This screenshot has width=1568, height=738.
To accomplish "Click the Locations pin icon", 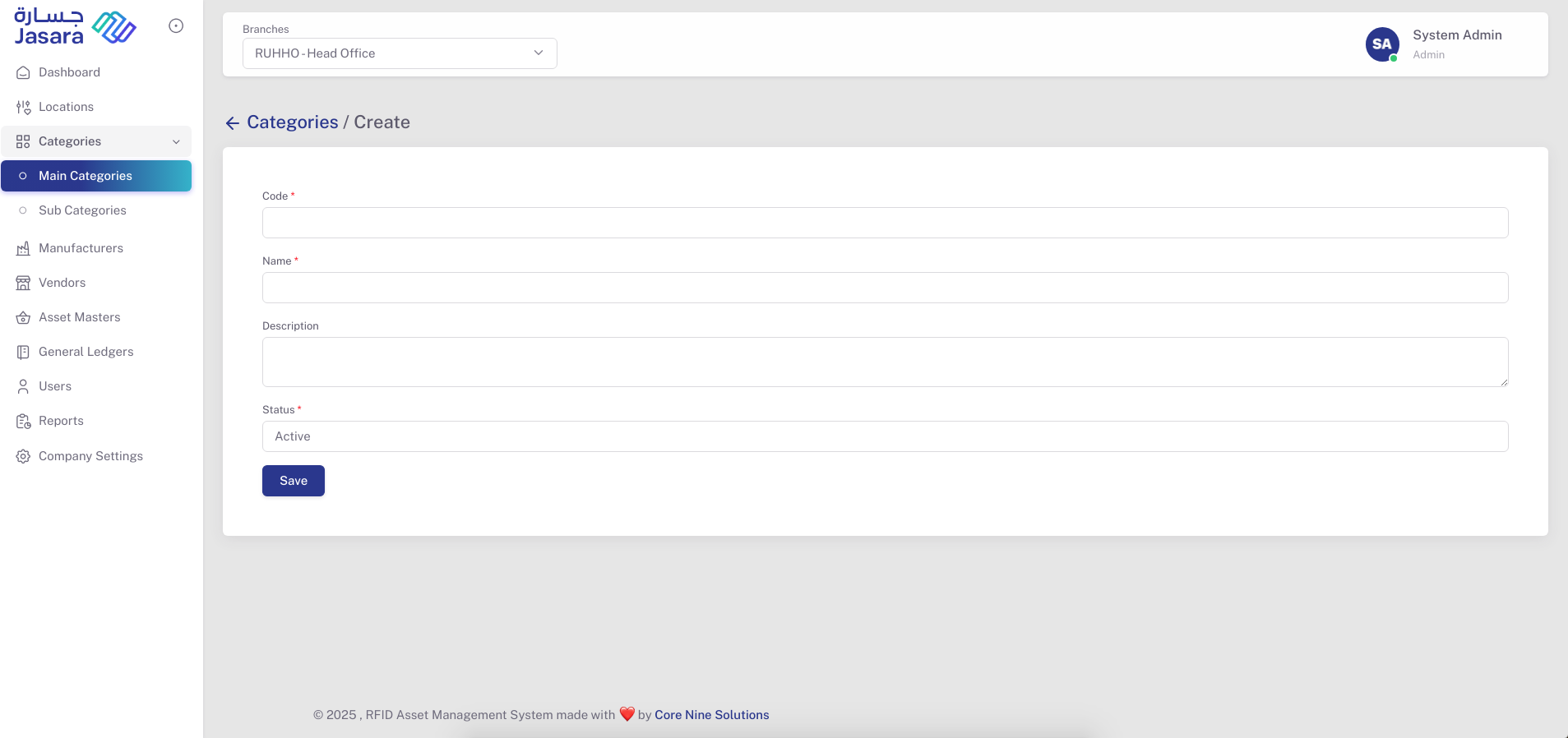I will pyautogui.click(x=23, y=107).
